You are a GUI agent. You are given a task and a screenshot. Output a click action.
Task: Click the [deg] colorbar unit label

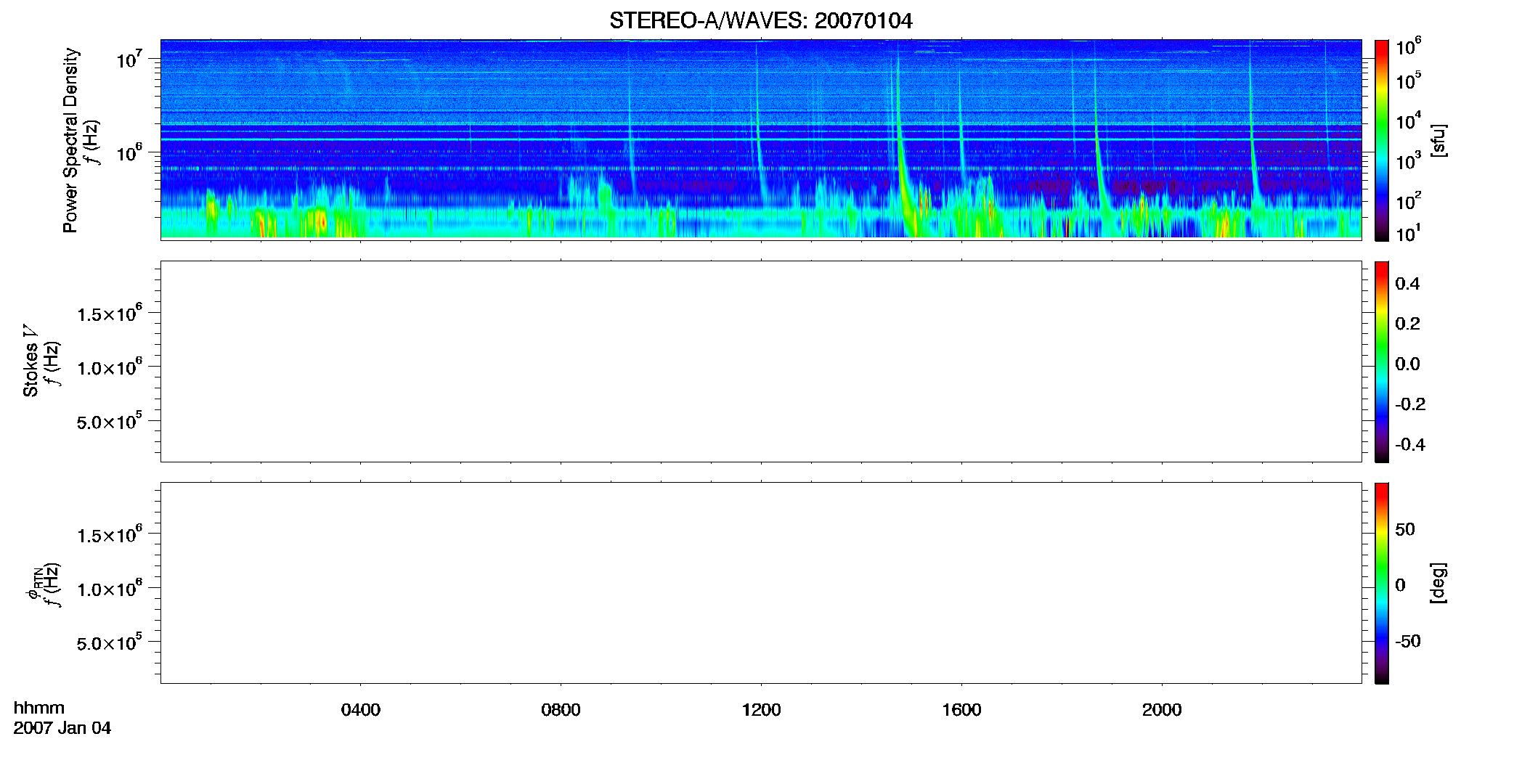(1438, 583)
